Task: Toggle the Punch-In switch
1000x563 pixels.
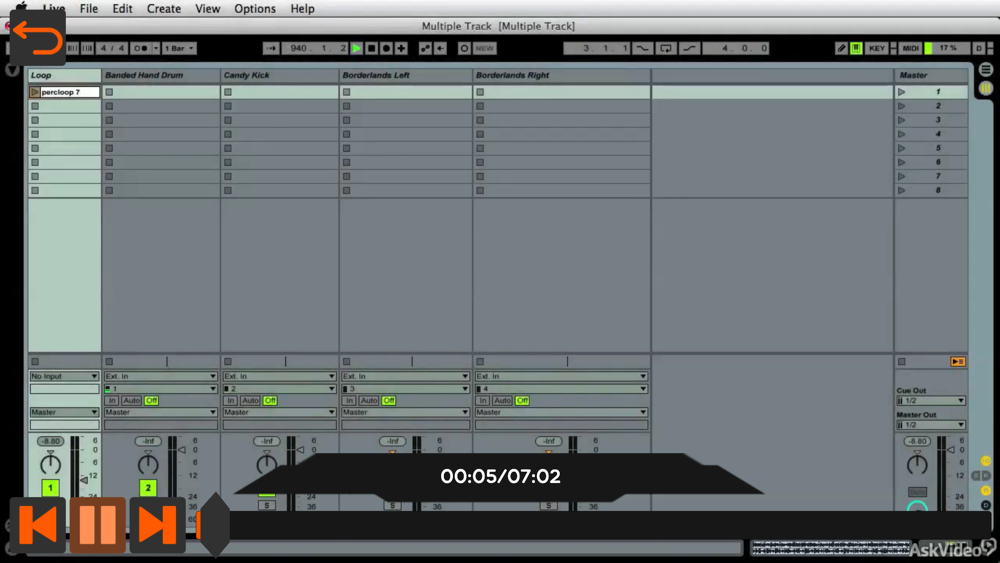Action: (642, 48)
